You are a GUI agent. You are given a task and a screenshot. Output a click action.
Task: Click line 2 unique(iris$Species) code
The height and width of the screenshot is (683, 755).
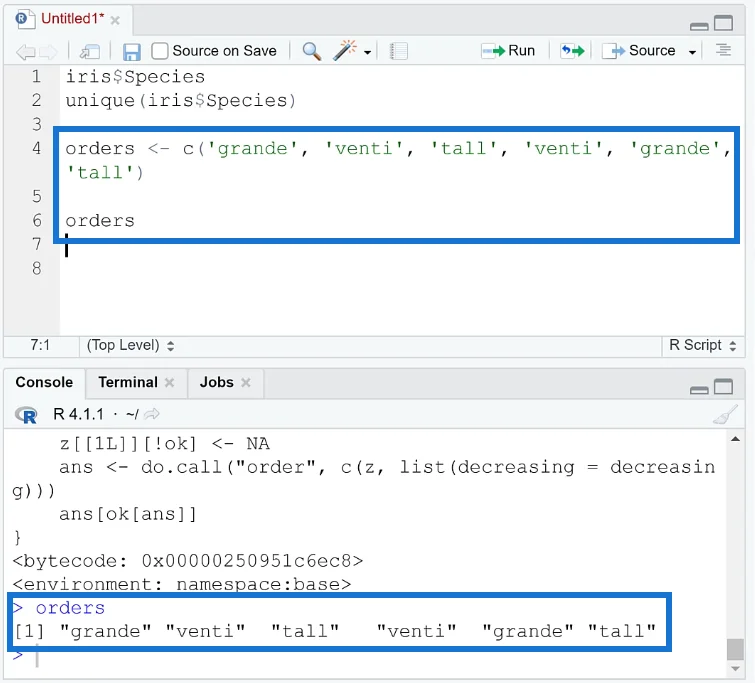(x=181, y=101)
